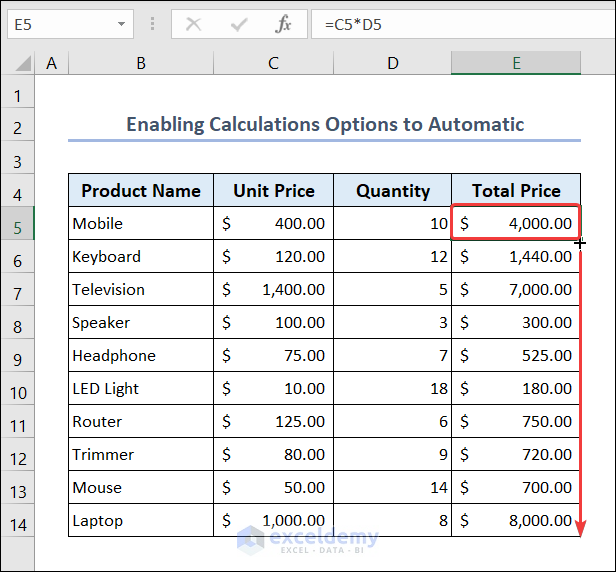Click the title cell Enabling Calculations Options
616x572 pixels.
point(325,125)
